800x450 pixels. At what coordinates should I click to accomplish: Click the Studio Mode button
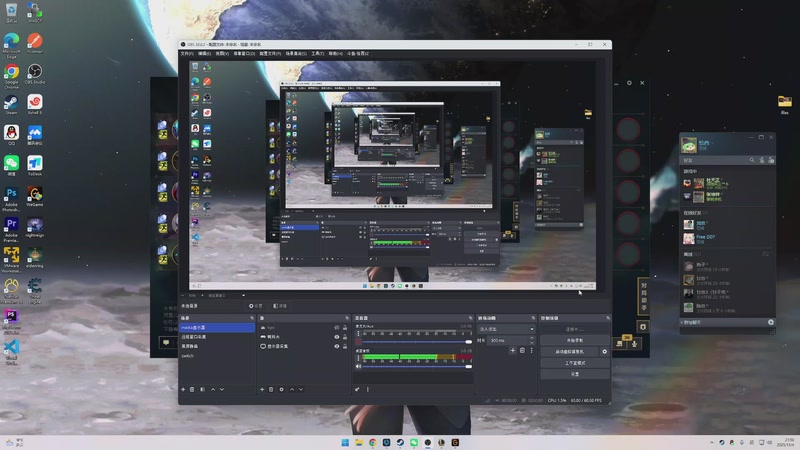click(x=574, y=363)
